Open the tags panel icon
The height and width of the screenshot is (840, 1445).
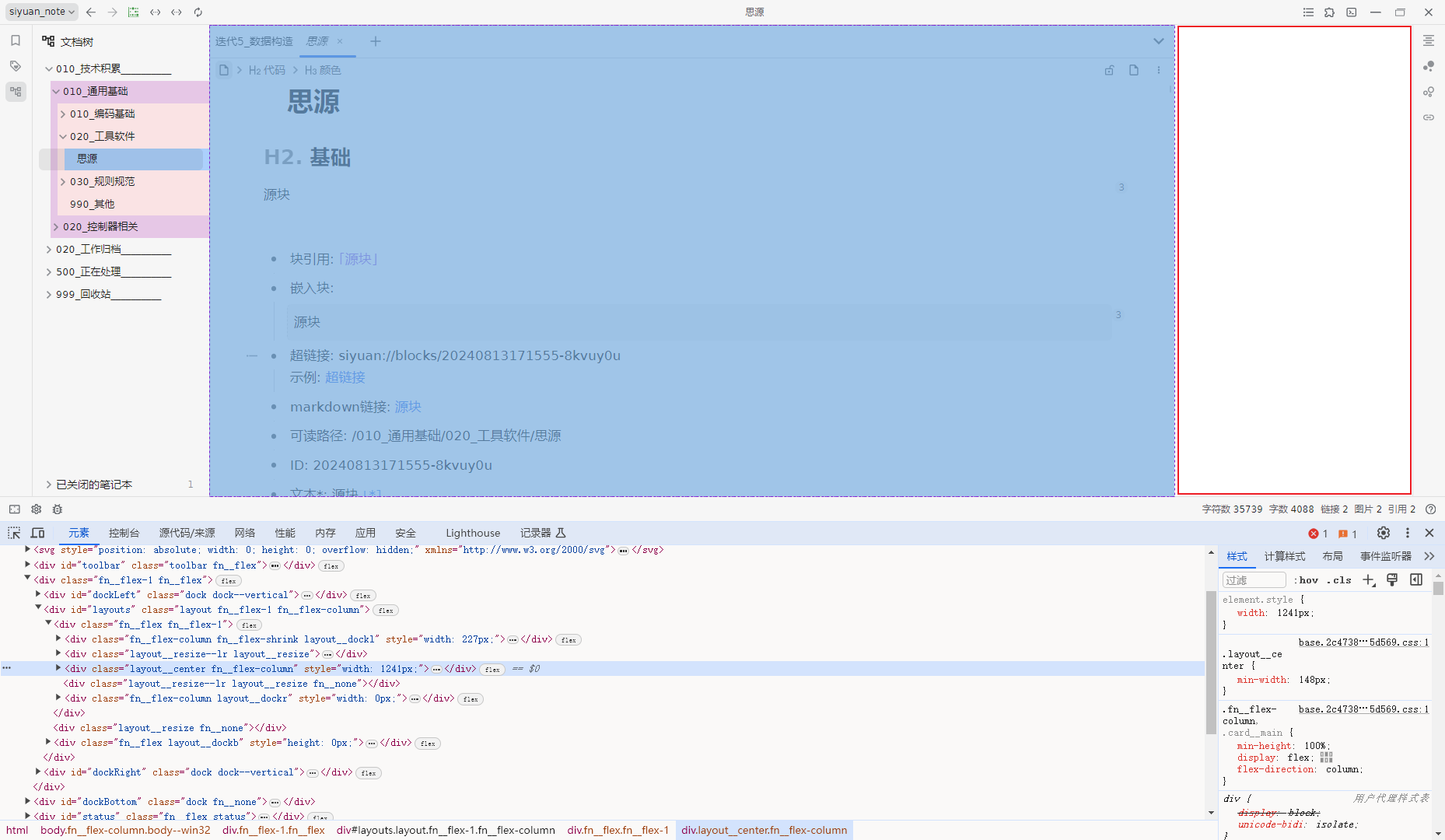[x=16, y=66]
